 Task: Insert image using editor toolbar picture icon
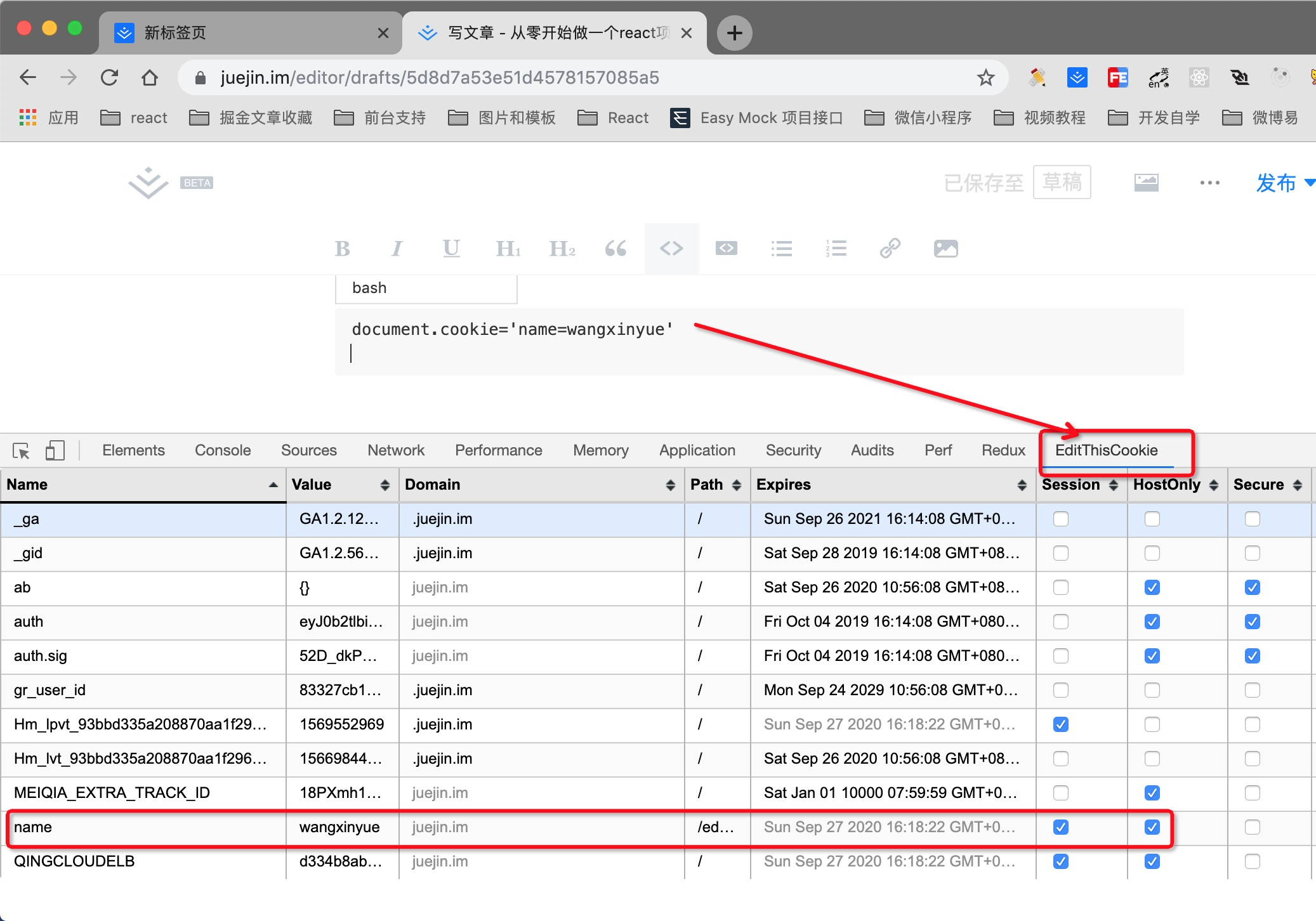[x=945, y=249]
